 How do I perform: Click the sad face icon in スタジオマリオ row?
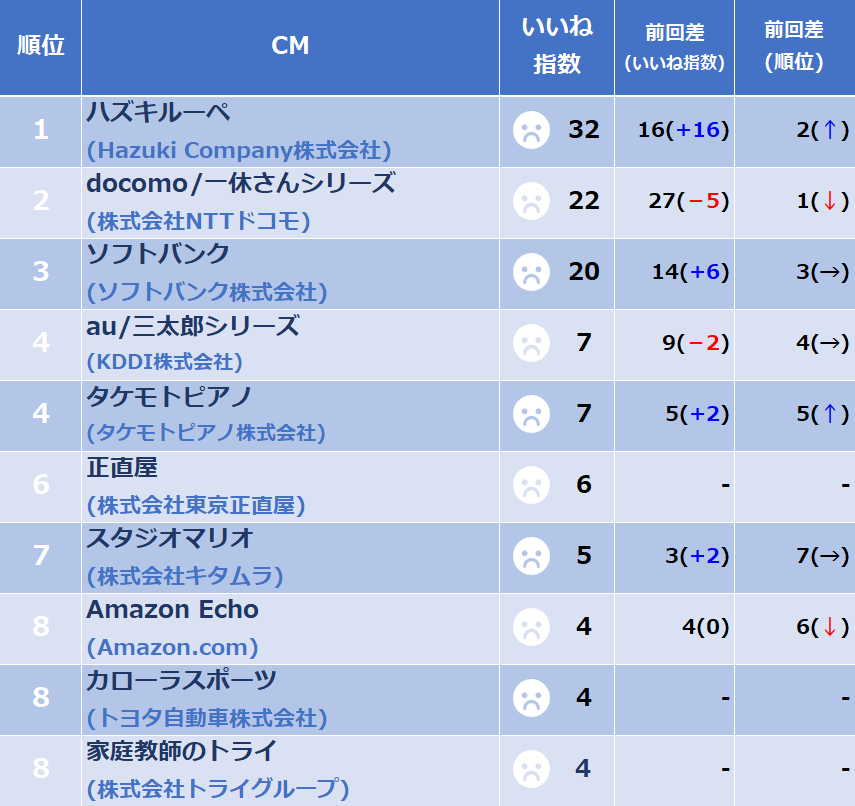click(531, 555)
